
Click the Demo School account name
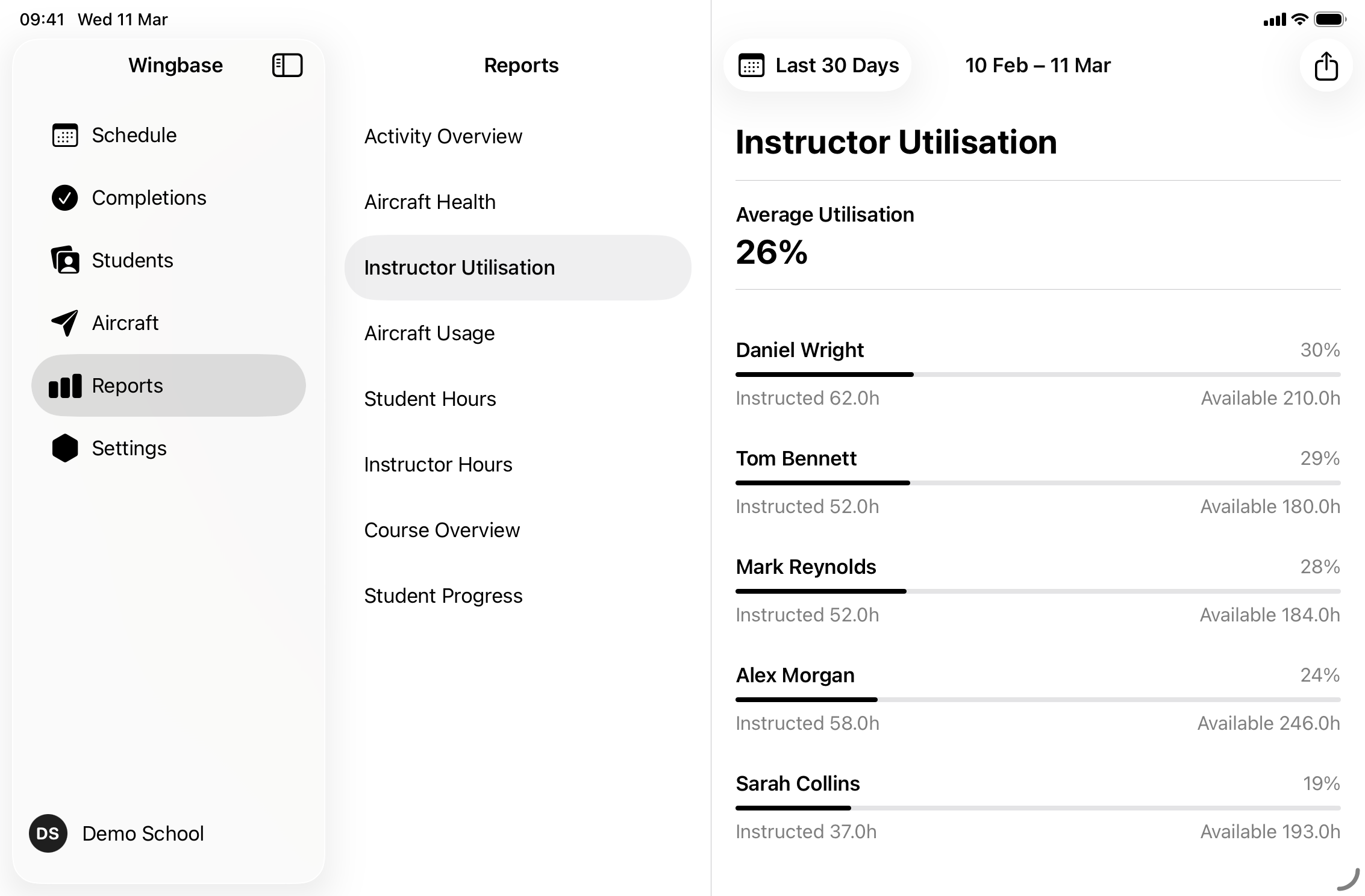point(143,833)
